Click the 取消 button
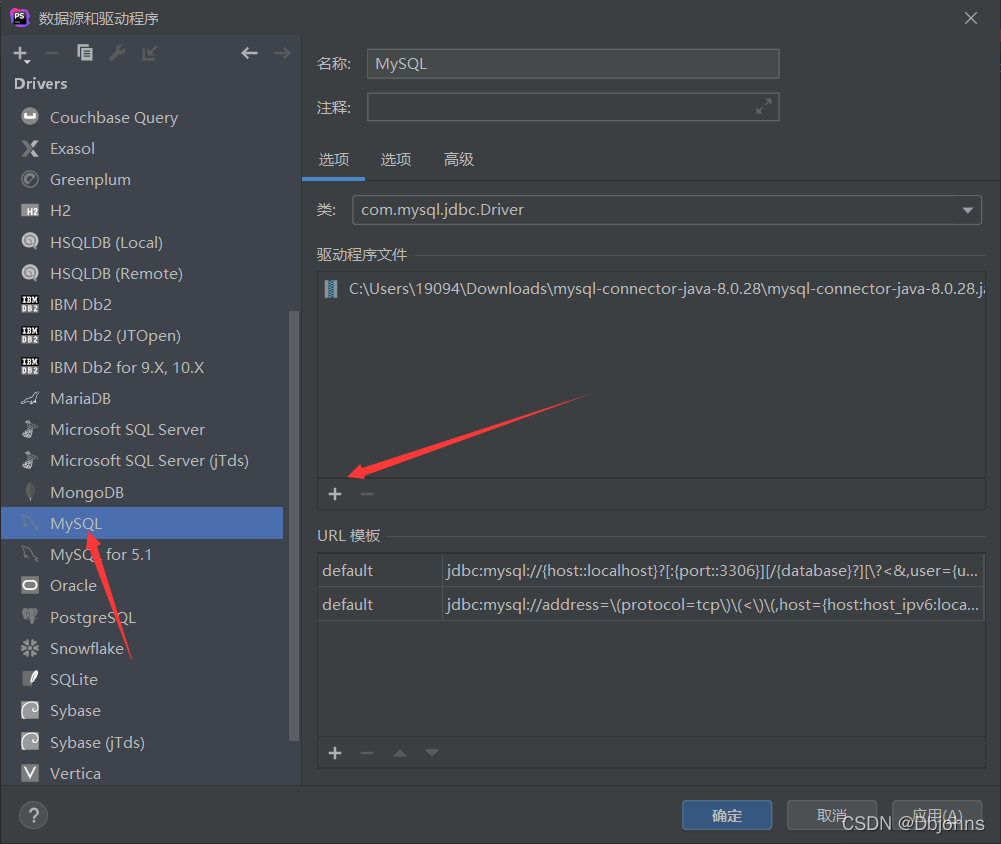1001x844 pixels. tap(831, 815)
